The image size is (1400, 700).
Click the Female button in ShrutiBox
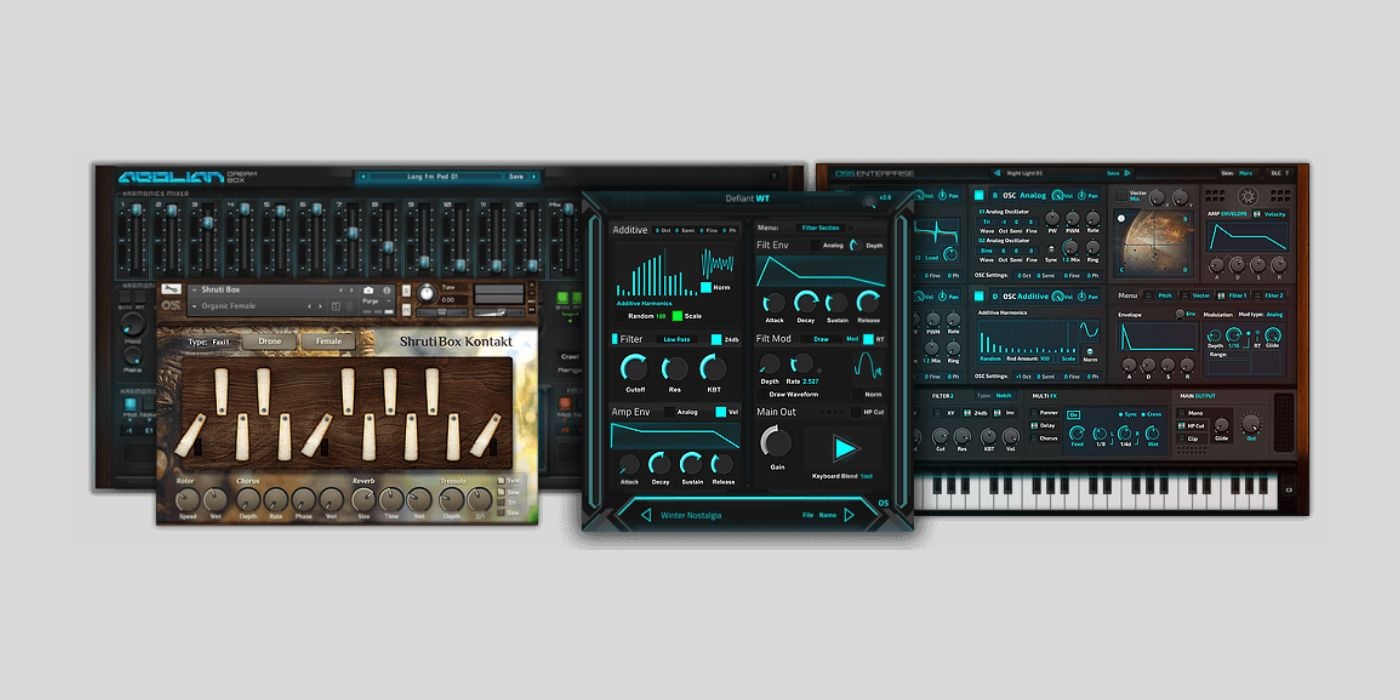[328, 341]
